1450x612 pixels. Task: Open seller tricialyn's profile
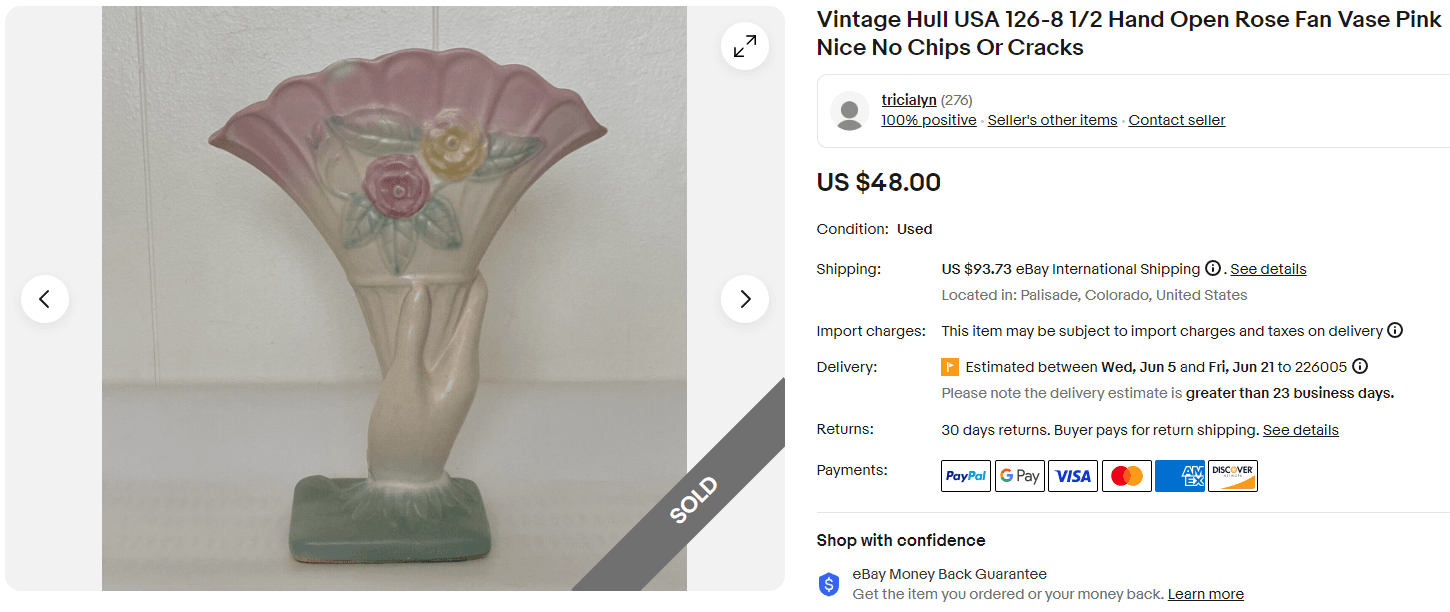coord(908,99)
